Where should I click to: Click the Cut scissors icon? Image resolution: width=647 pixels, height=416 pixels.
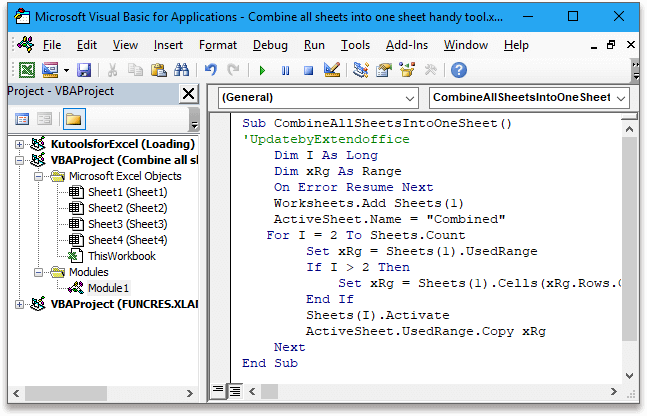coord(112,70)
